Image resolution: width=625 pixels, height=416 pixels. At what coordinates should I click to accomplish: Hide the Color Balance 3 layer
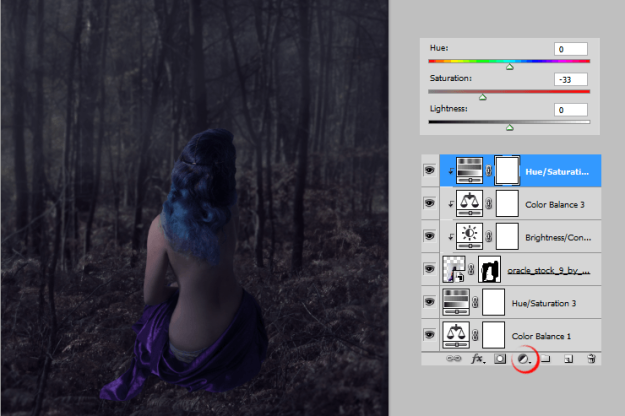pyautogui.click(x=429, y=203)
